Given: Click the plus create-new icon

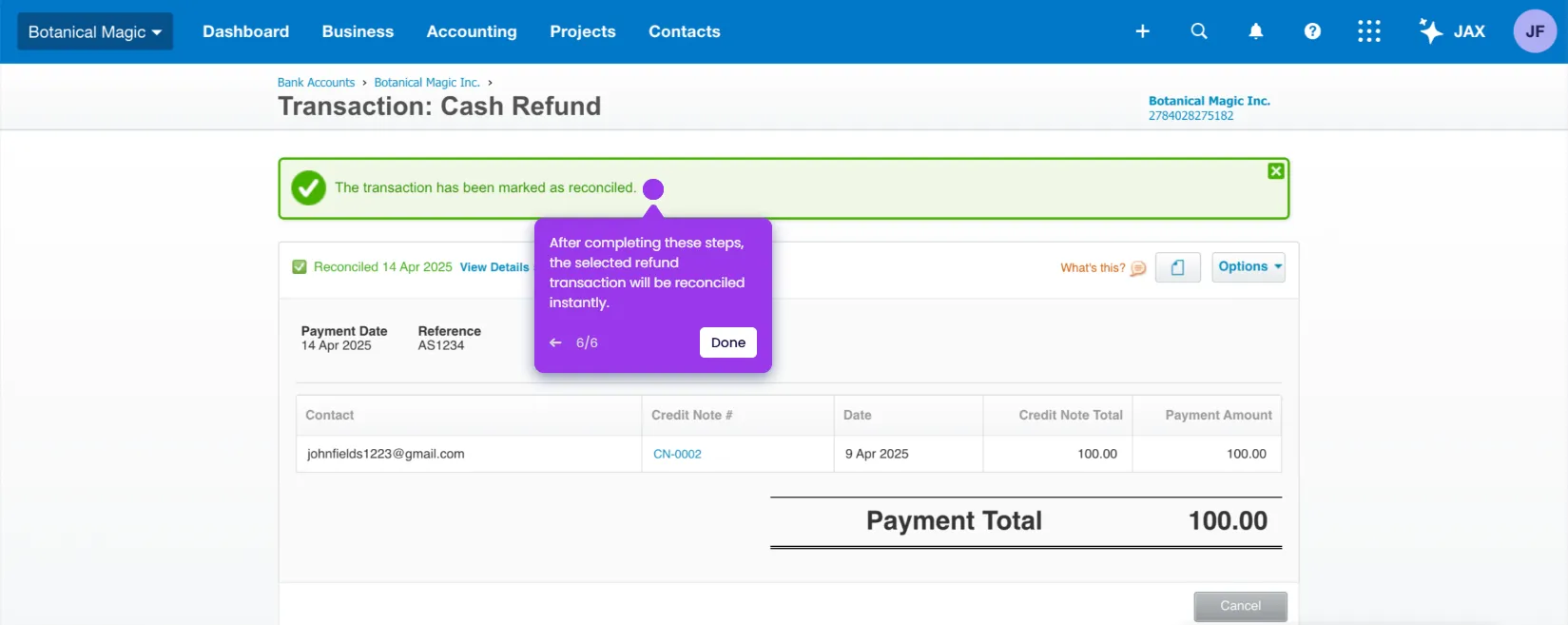Looking at the screenshot, I should click(x=1143, y=31).
